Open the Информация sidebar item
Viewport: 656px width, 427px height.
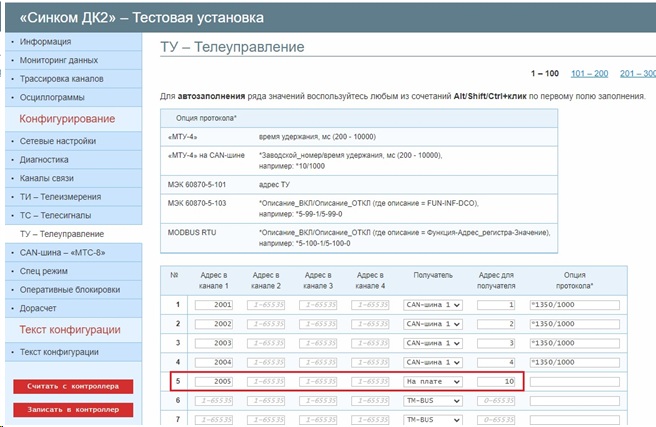point(45,42)
